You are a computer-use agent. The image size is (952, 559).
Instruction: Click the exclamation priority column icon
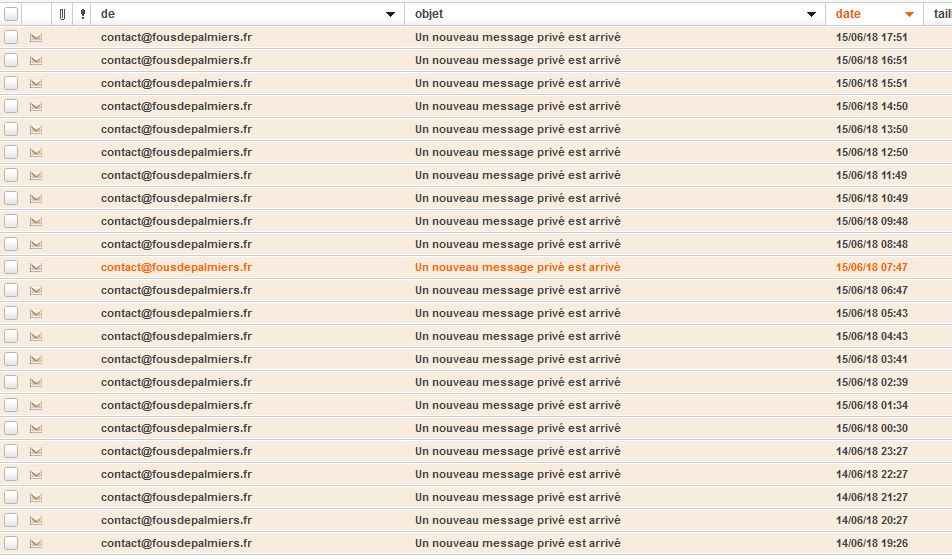click(x=82, y=14)
